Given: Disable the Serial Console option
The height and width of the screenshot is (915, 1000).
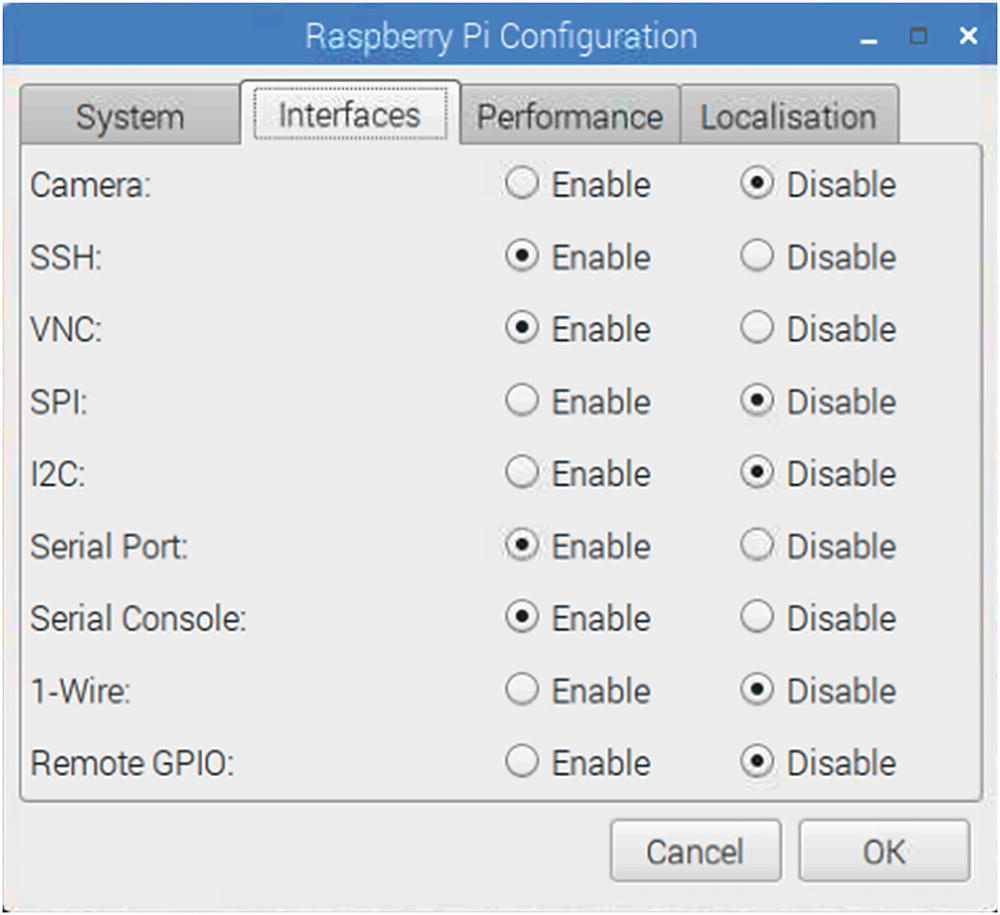Looking at the screenshot, I should pyautogui.click(x=758, y=618).
